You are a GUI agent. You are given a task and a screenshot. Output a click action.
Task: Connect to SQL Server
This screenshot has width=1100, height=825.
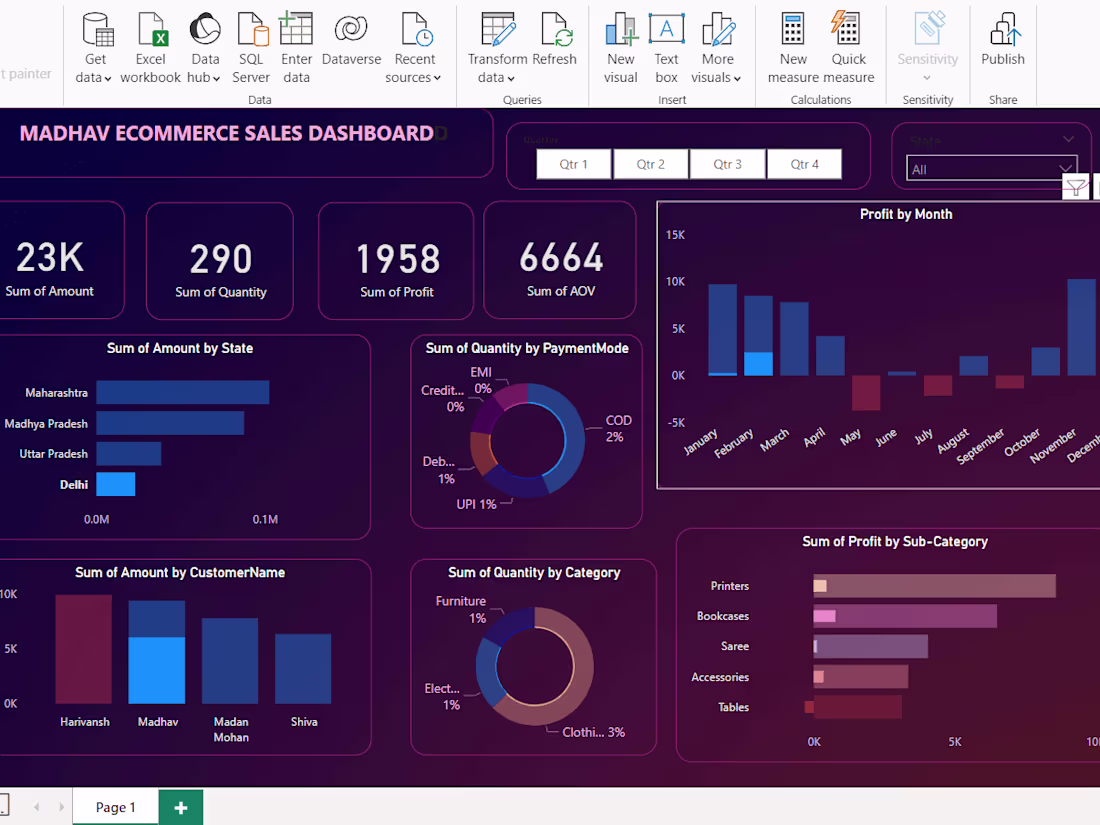click(x=251, y=45)
